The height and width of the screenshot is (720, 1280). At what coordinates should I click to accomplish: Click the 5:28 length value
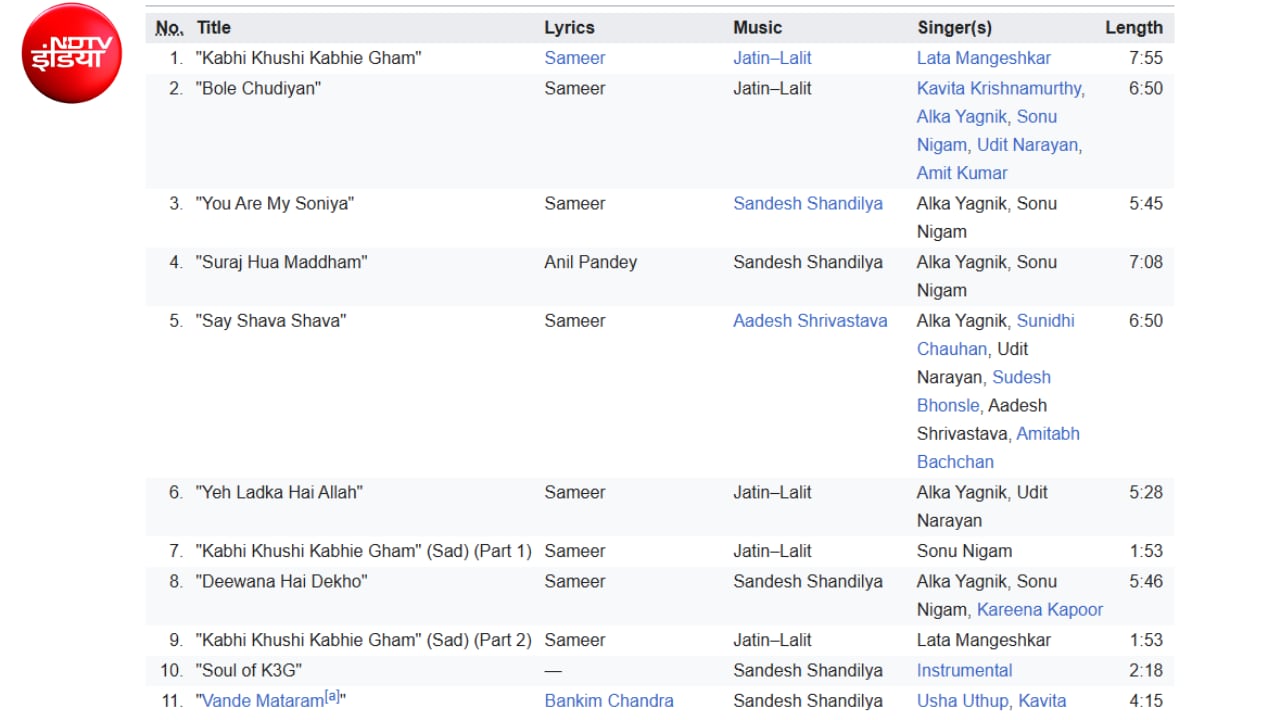1146,492
